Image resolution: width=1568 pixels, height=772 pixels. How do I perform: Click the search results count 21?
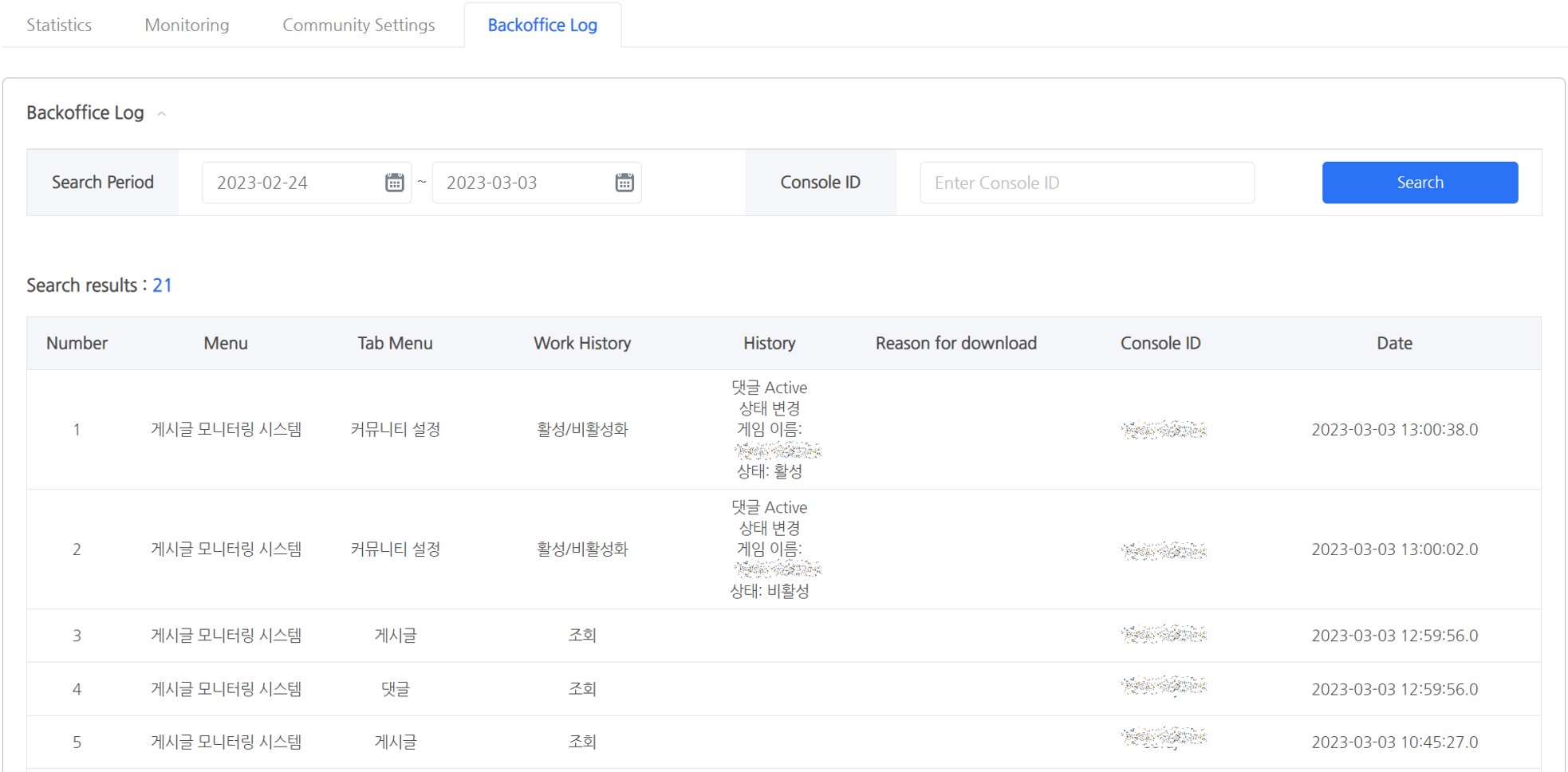163,286
